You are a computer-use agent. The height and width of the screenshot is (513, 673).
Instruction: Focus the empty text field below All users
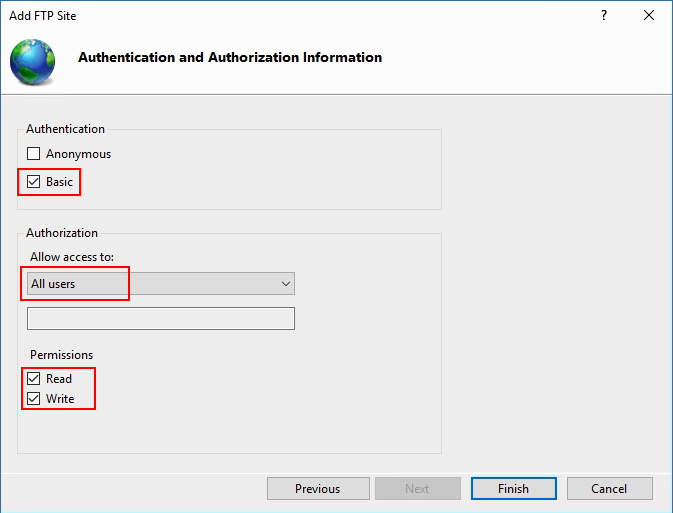(x=160, y=318)
